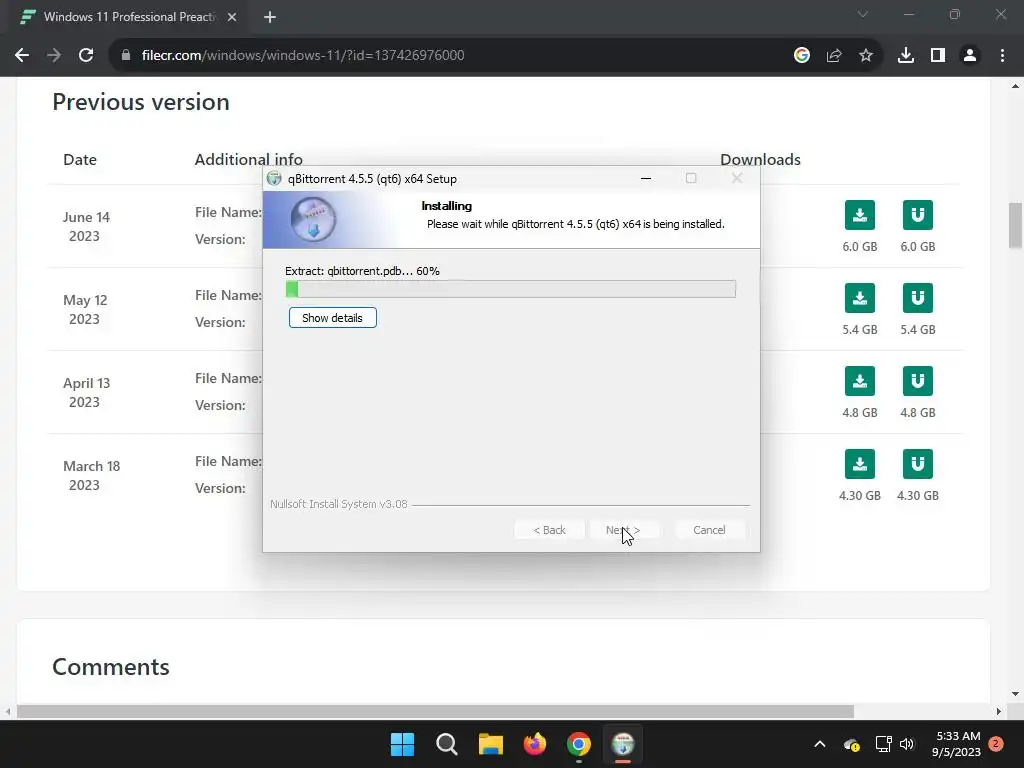
Task: Toggle Chrome side panel icon
Action: [938, 56]
